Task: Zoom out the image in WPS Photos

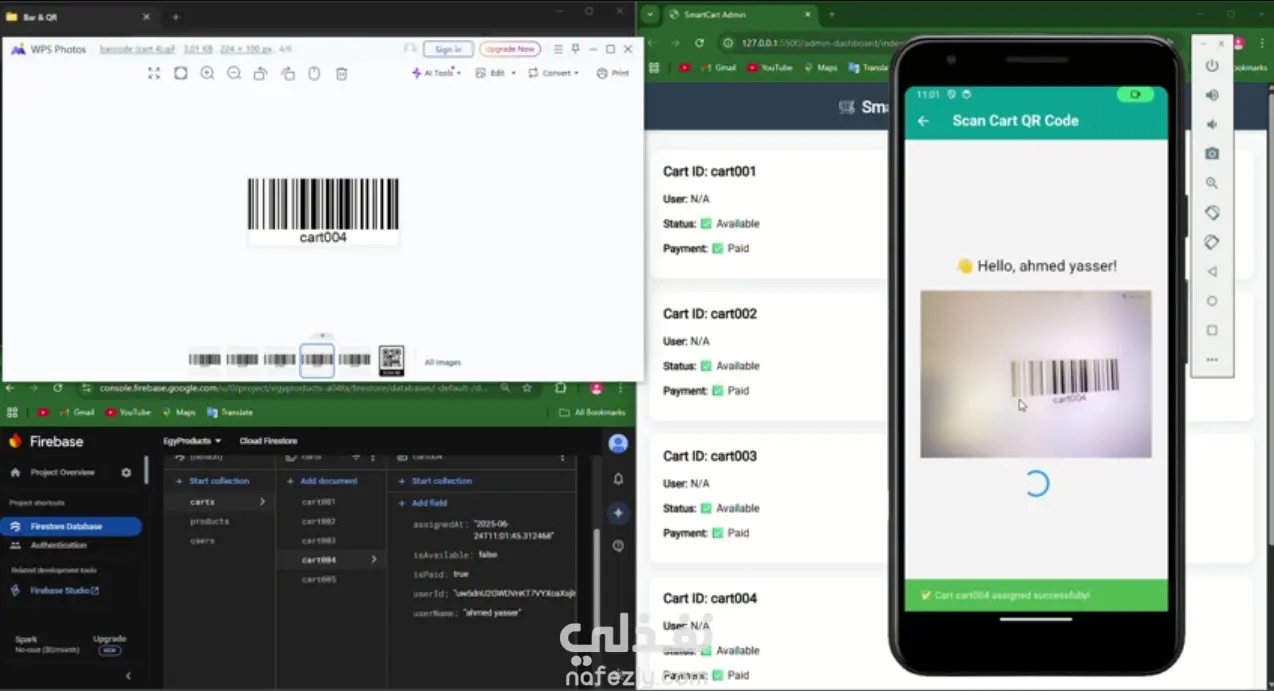Action: (x=234, y=73)
